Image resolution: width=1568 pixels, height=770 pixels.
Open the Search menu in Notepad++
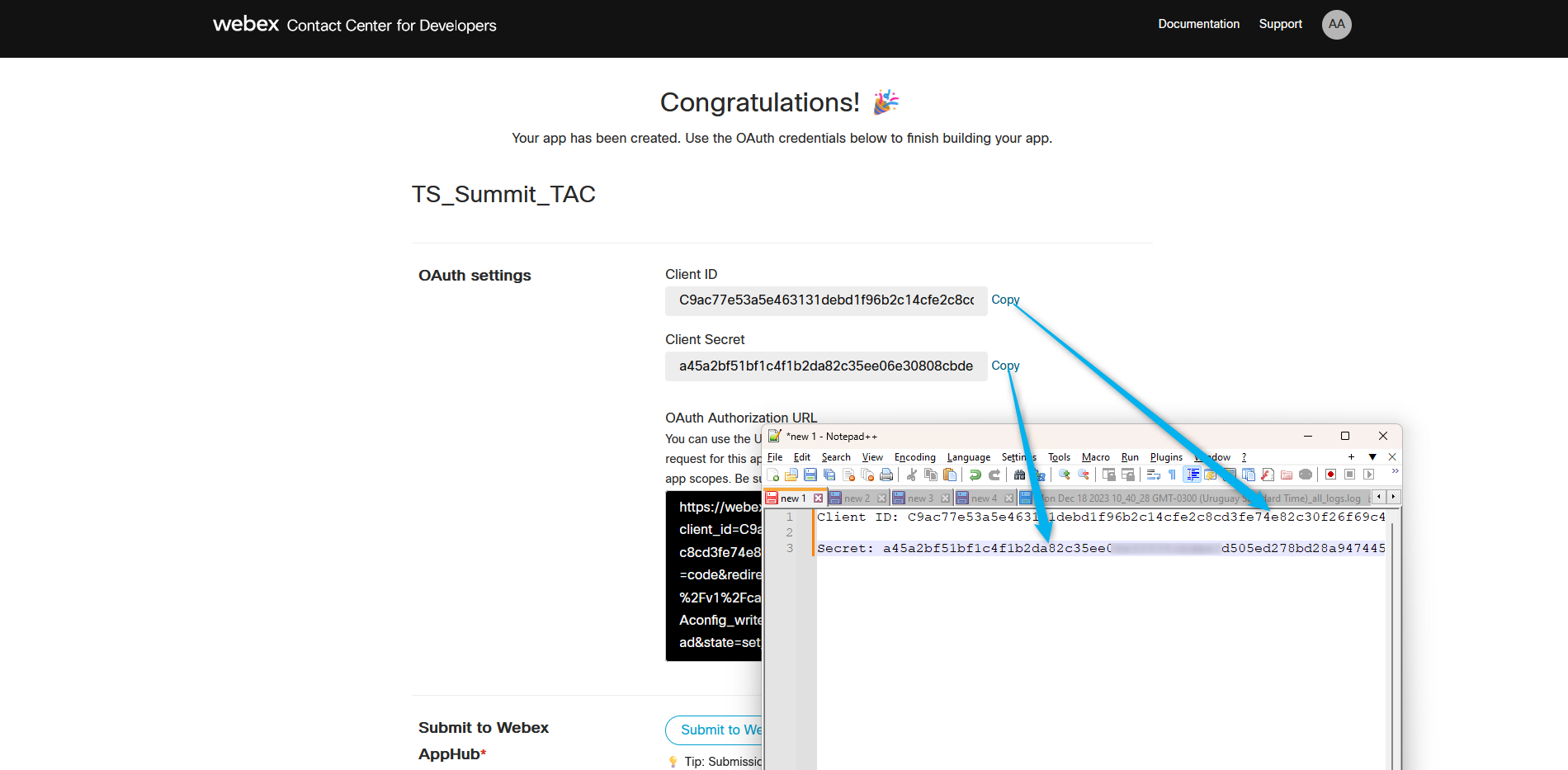(836, 457)
